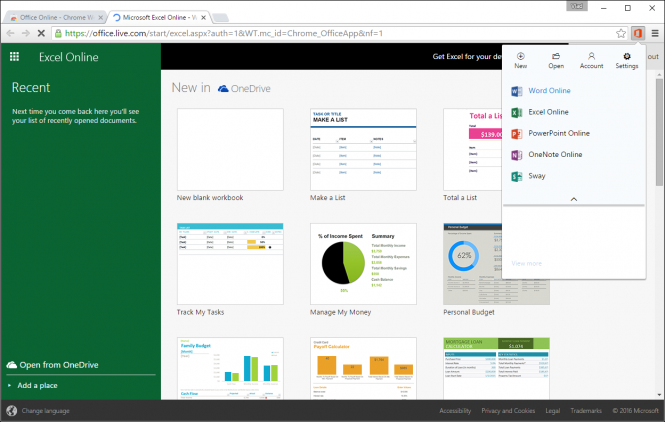Click Open from OneDrive
This screenshot has width=665, height=422.
point(53,365)
